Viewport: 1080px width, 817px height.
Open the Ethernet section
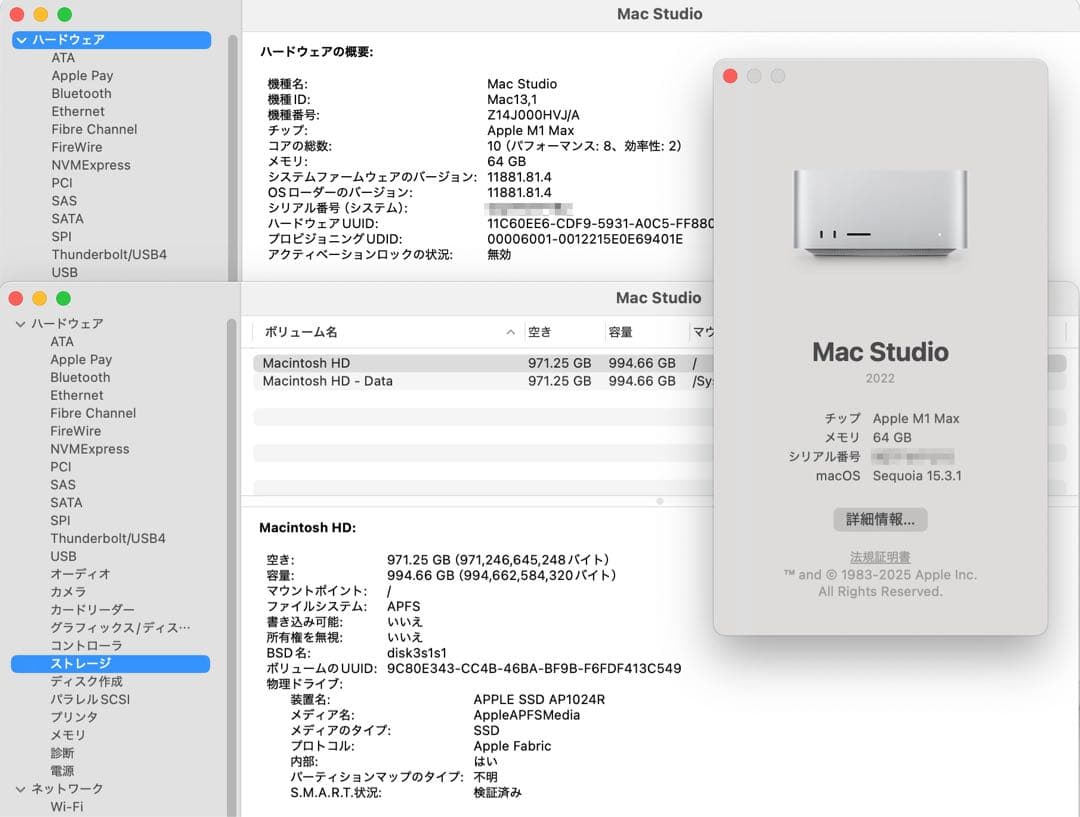(77, 395)
